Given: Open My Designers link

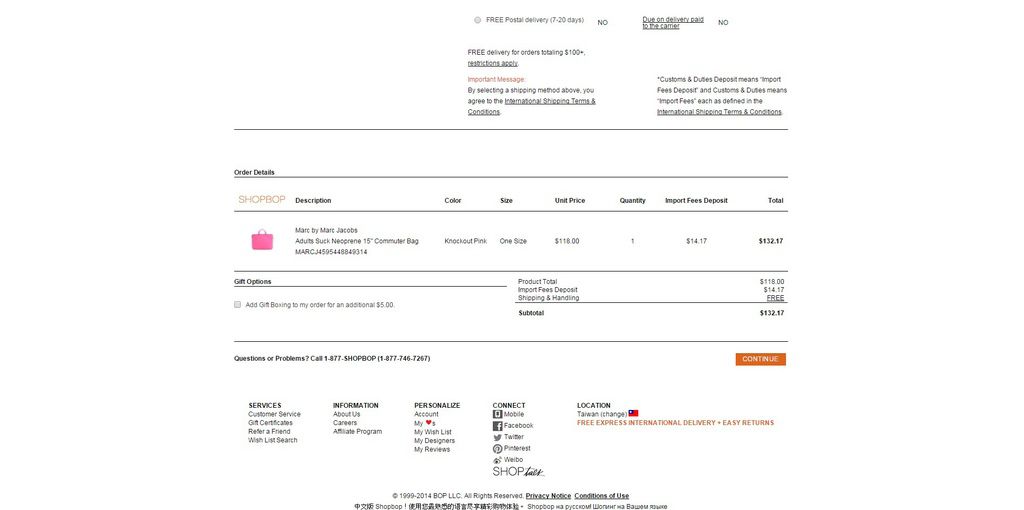Looking at the screenshot, I should coord(434,441).
